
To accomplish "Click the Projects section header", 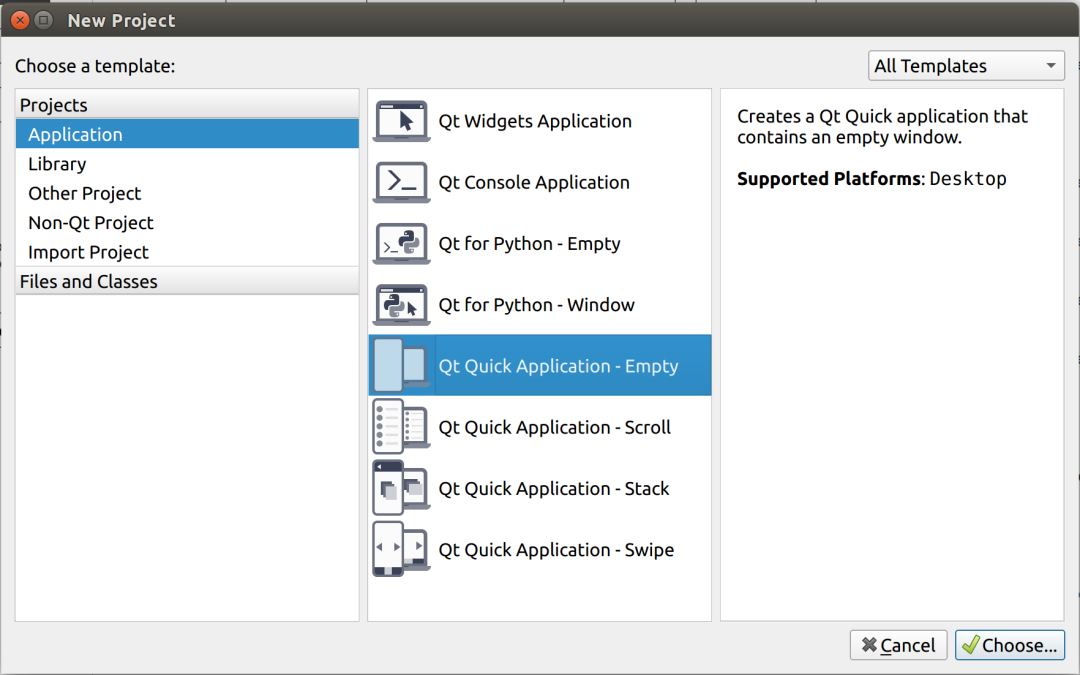I will [54, 105].
